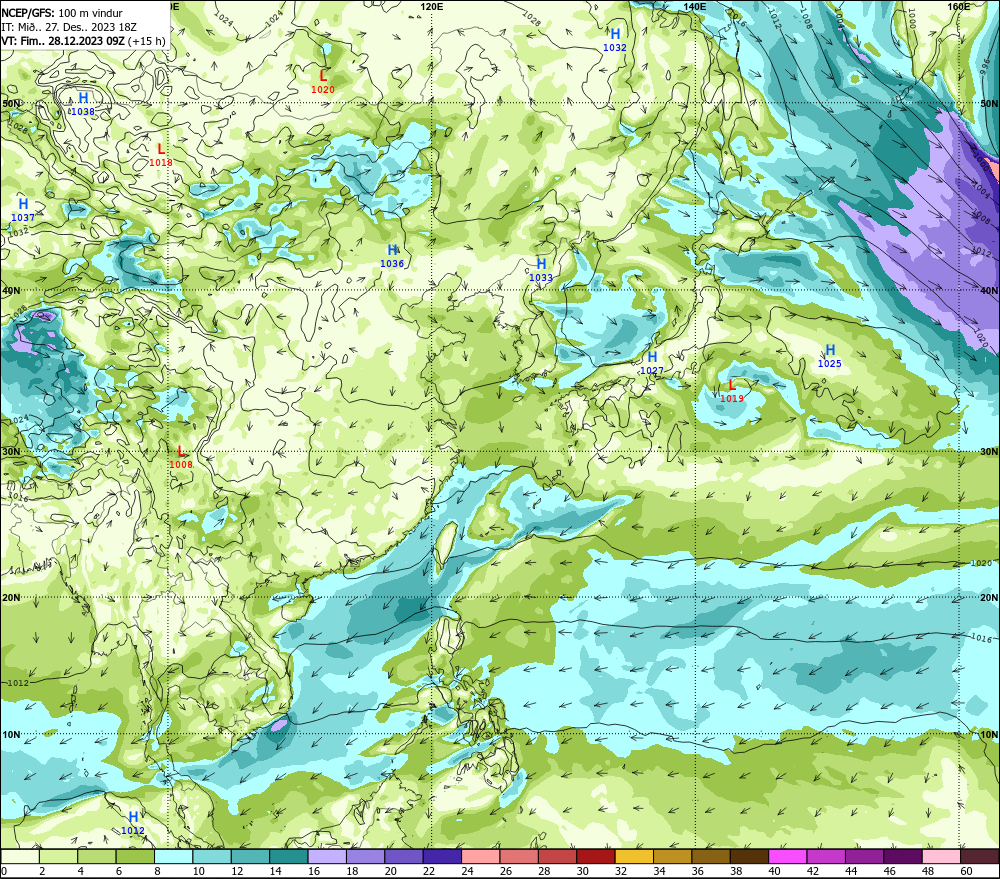Click the 6–8 olive green legend swatch
Screen dimensions: 1000x879
click(x=135, y=856)
